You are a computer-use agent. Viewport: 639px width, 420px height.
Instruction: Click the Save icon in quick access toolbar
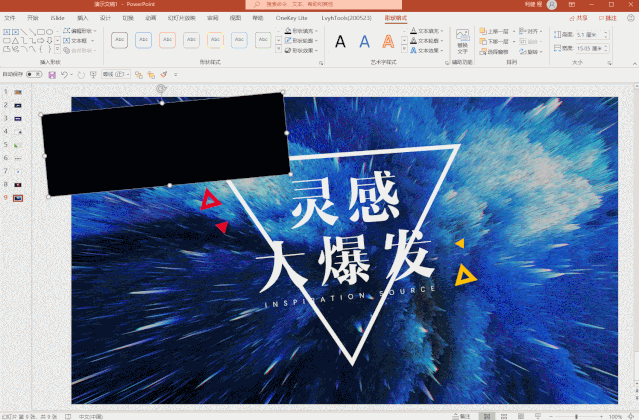coord(52,75)
